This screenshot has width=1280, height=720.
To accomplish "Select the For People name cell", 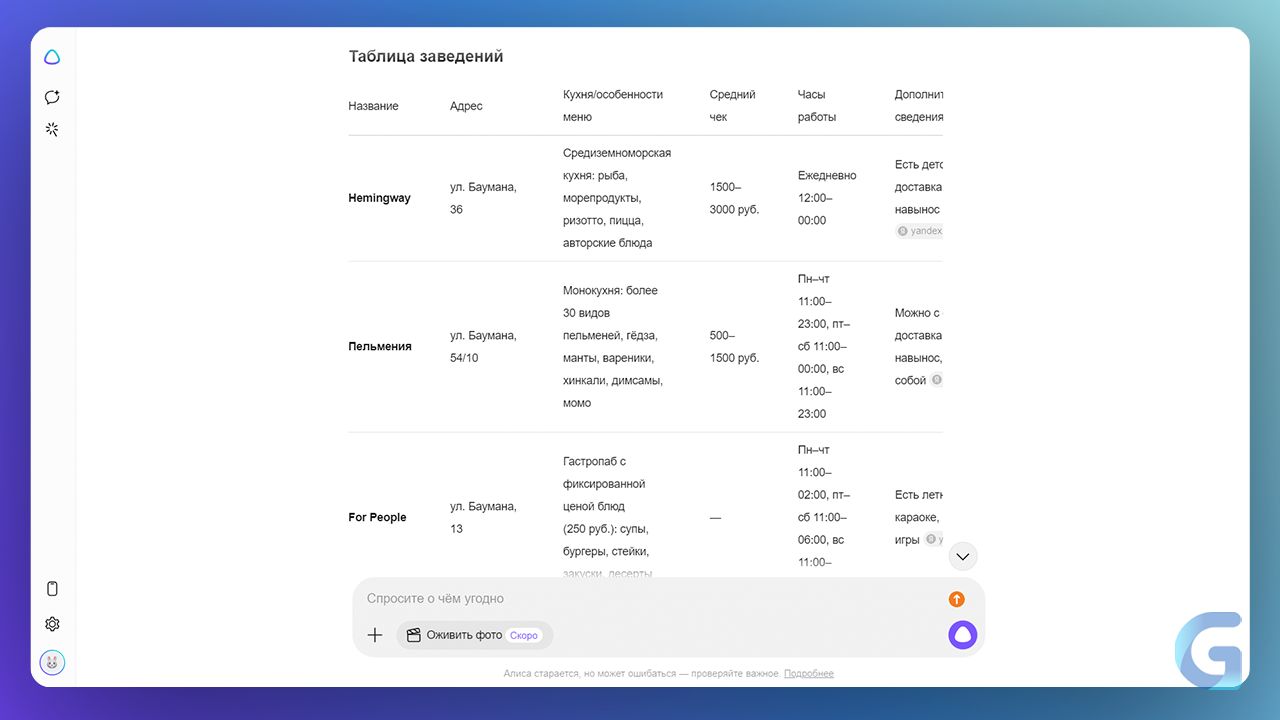I will [377, 517].
